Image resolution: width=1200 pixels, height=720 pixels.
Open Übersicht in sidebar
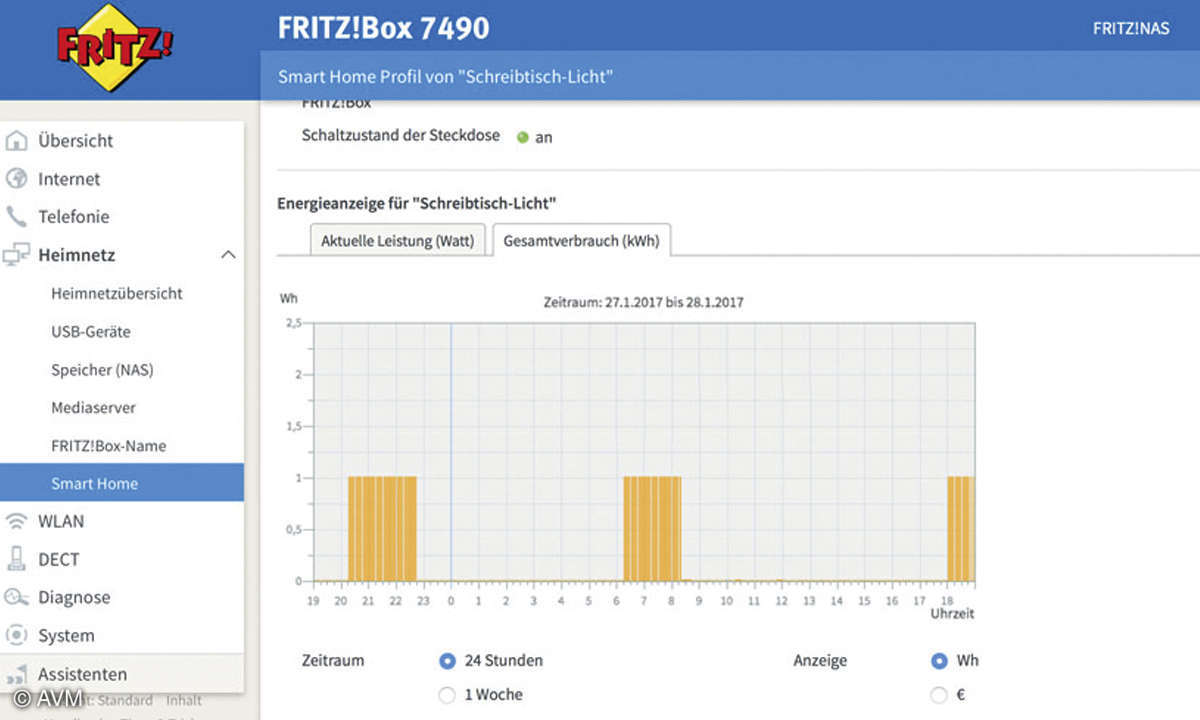point(76,141)
